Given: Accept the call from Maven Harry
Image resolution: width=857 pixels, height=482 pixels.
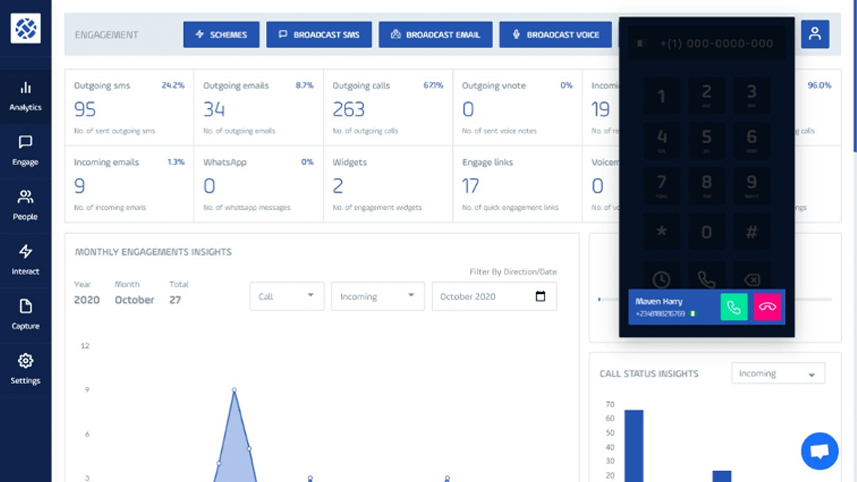Looking at the screenshot, I should point(733,307).
